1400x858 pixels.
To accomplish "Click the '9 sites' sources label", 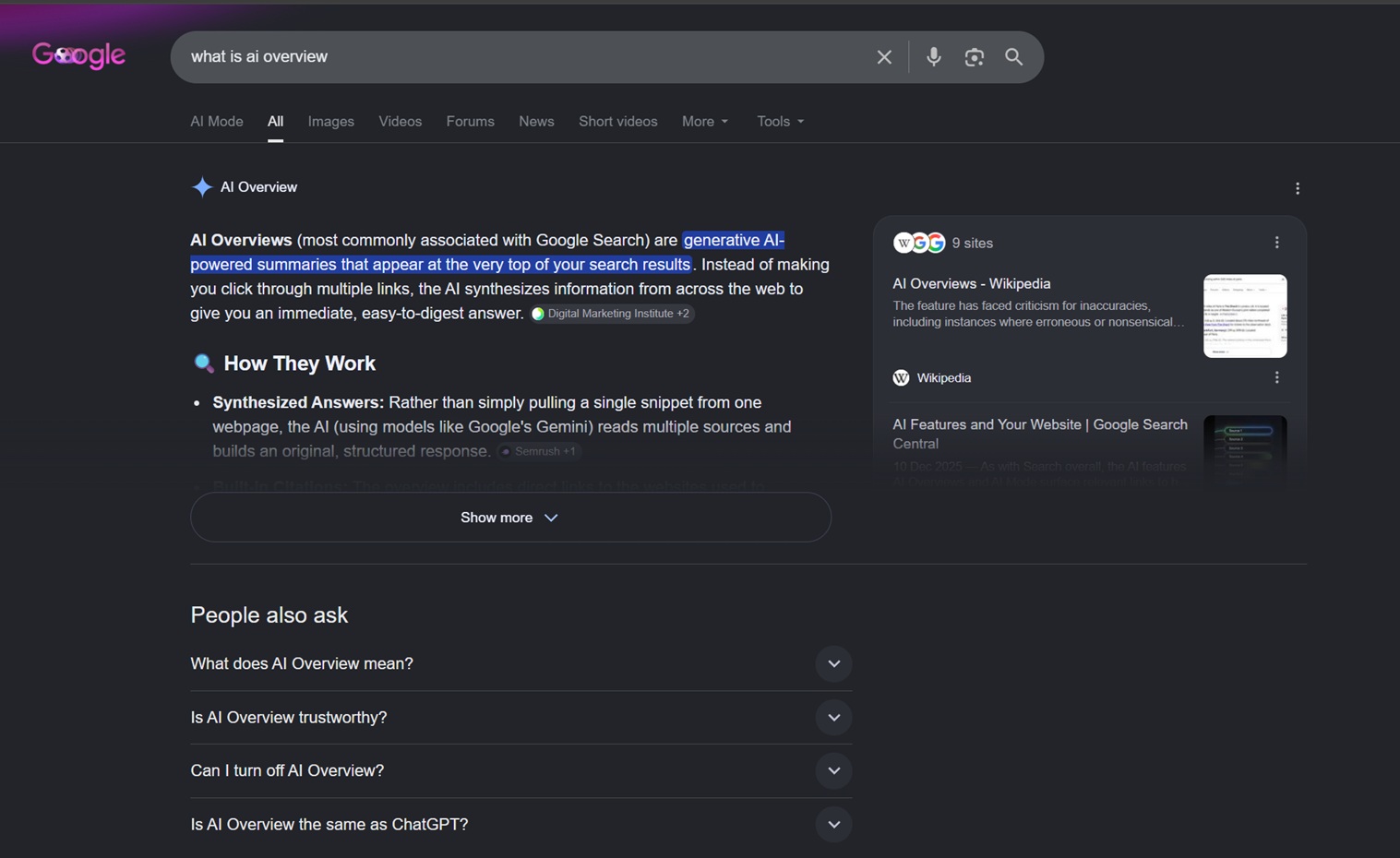I will pyautogui.click(x=972, y=244).
